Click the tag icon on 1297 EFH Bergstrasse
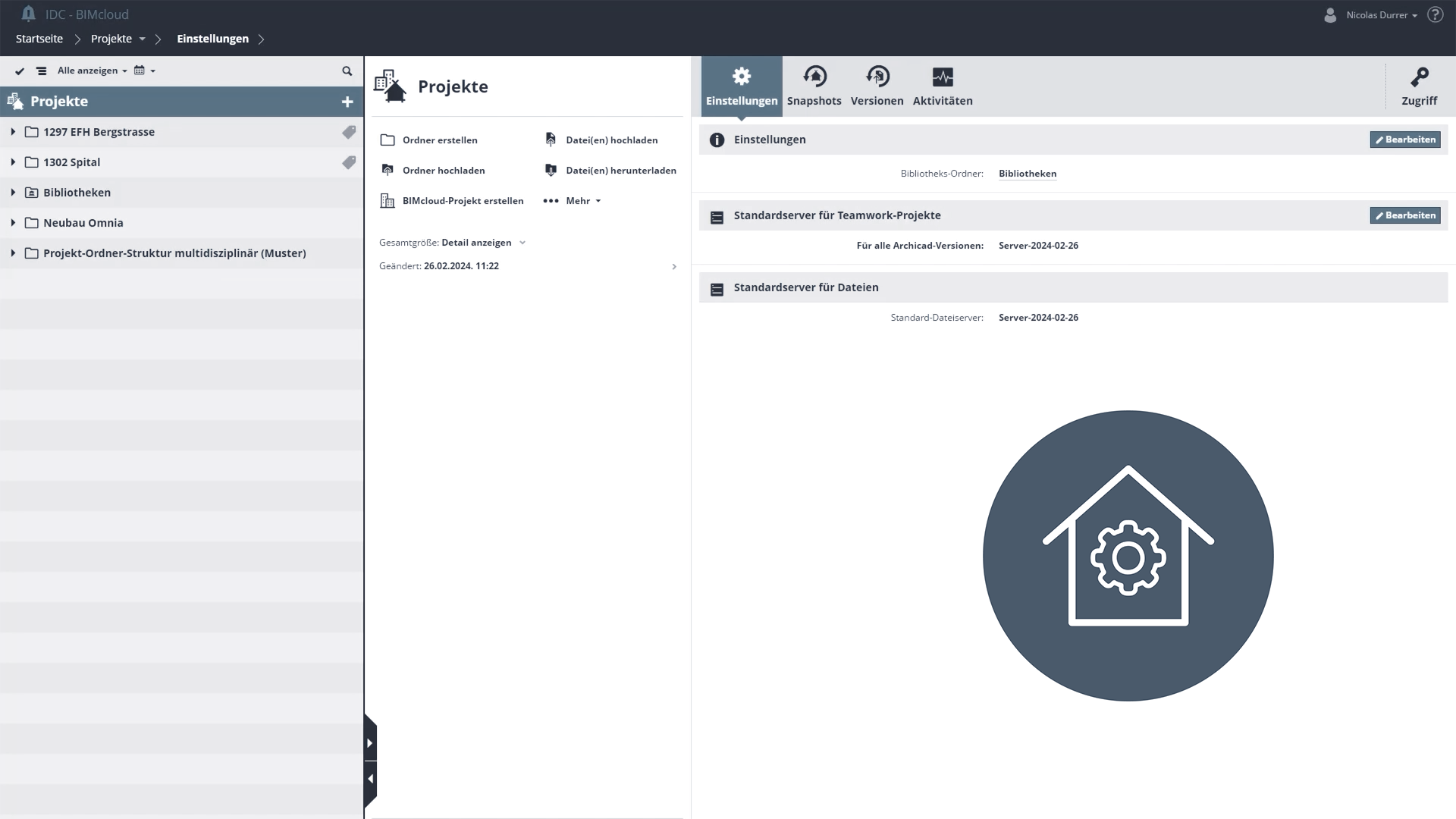The image size is (1456, 819). click(x=349, y=132)
